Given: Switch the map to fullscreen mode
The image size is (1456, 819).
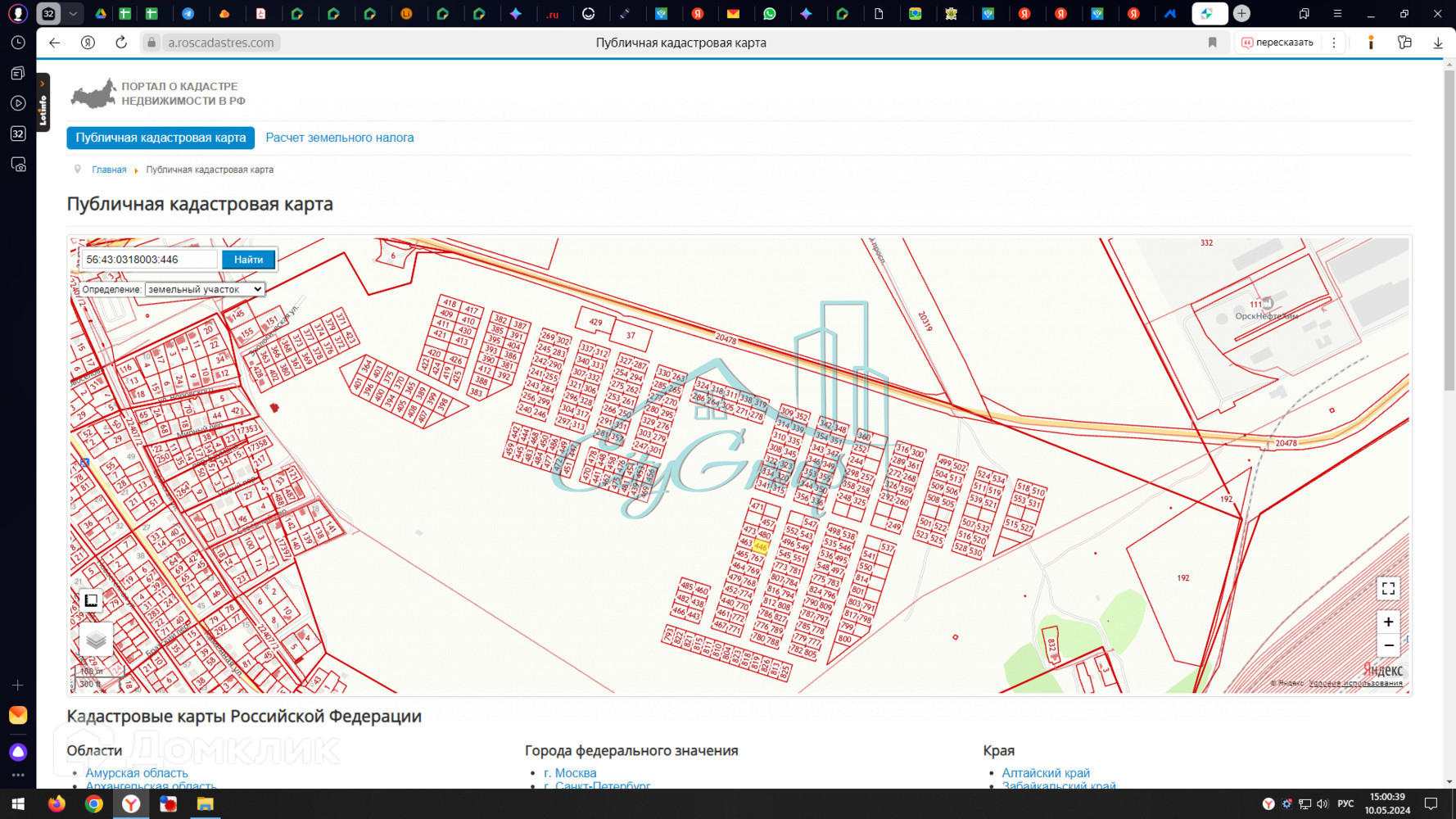Looking at the screenshot, I should pyautogui.click(x=1388, y=589).
